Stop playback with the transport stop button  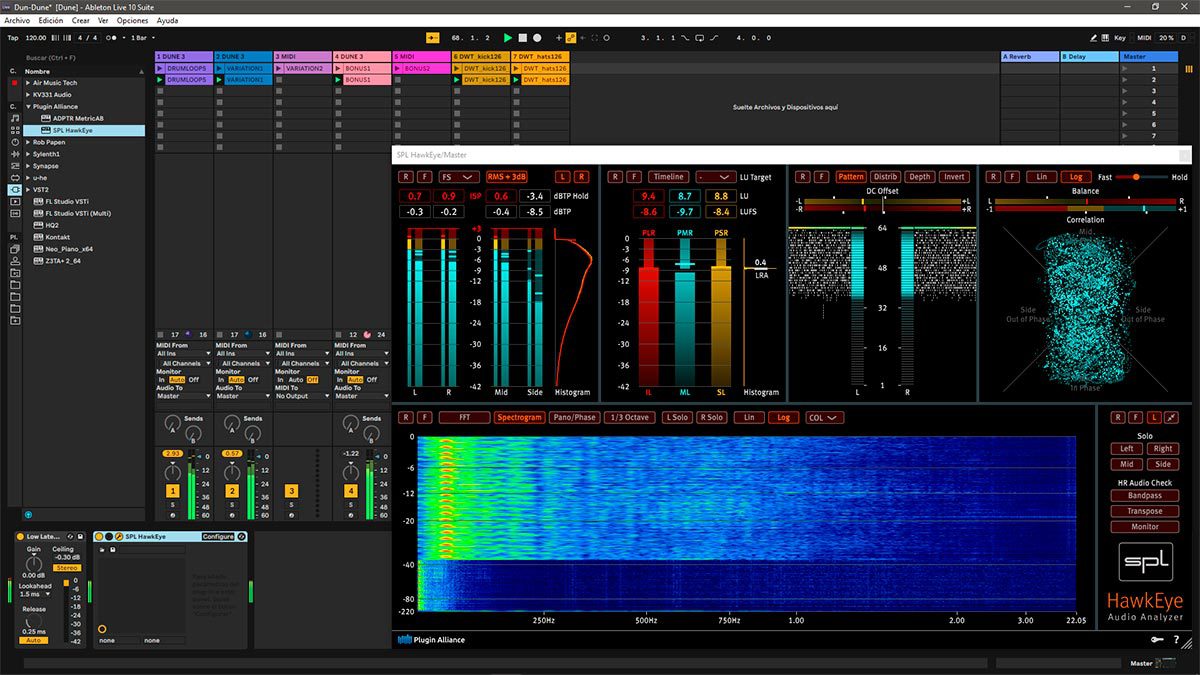tap(522, 38)
